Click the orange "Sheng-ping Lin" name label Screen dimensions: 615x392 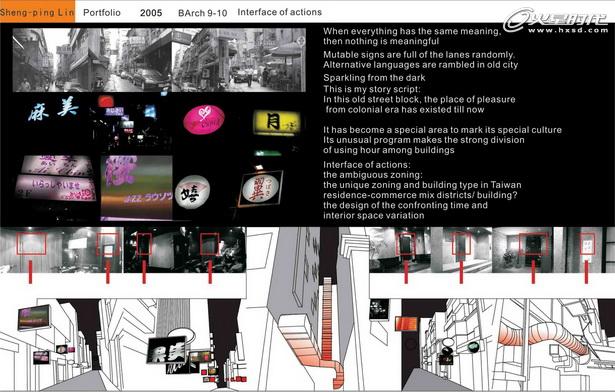tap(37, 12)
